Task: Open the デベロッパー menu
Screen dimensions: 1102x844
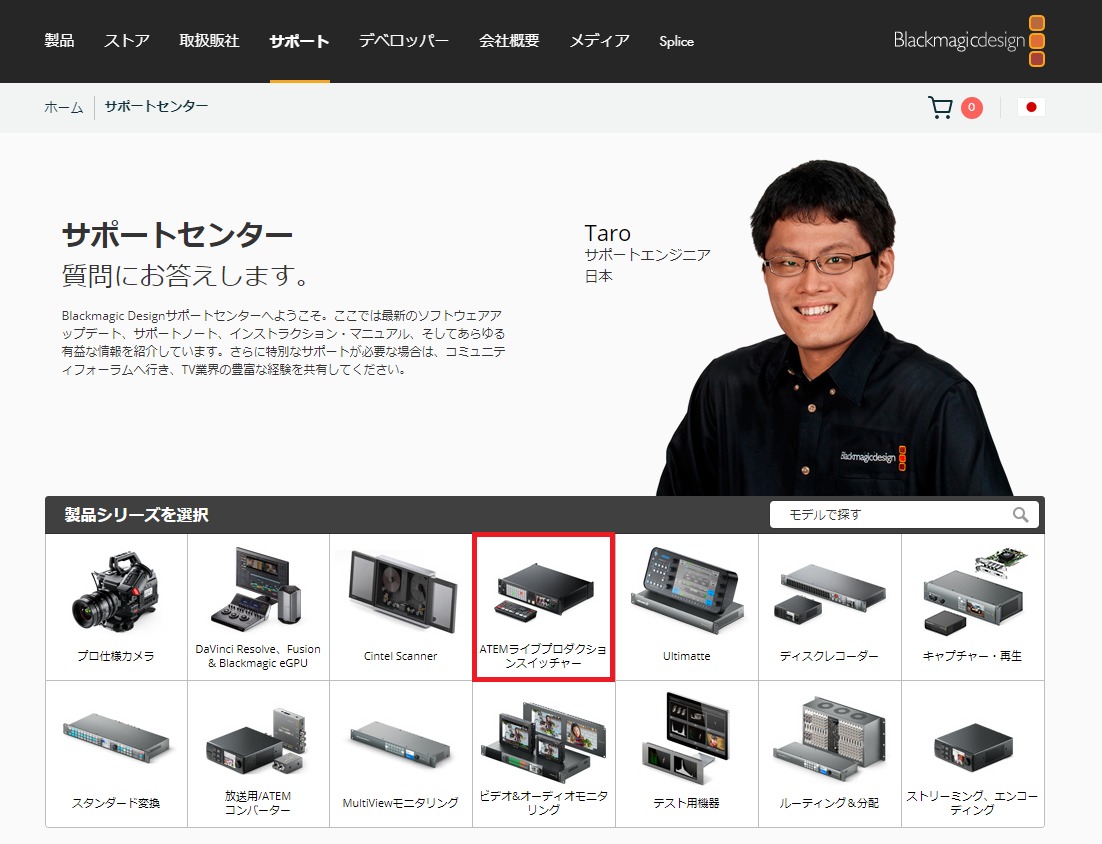Action: tap(404, 41)
